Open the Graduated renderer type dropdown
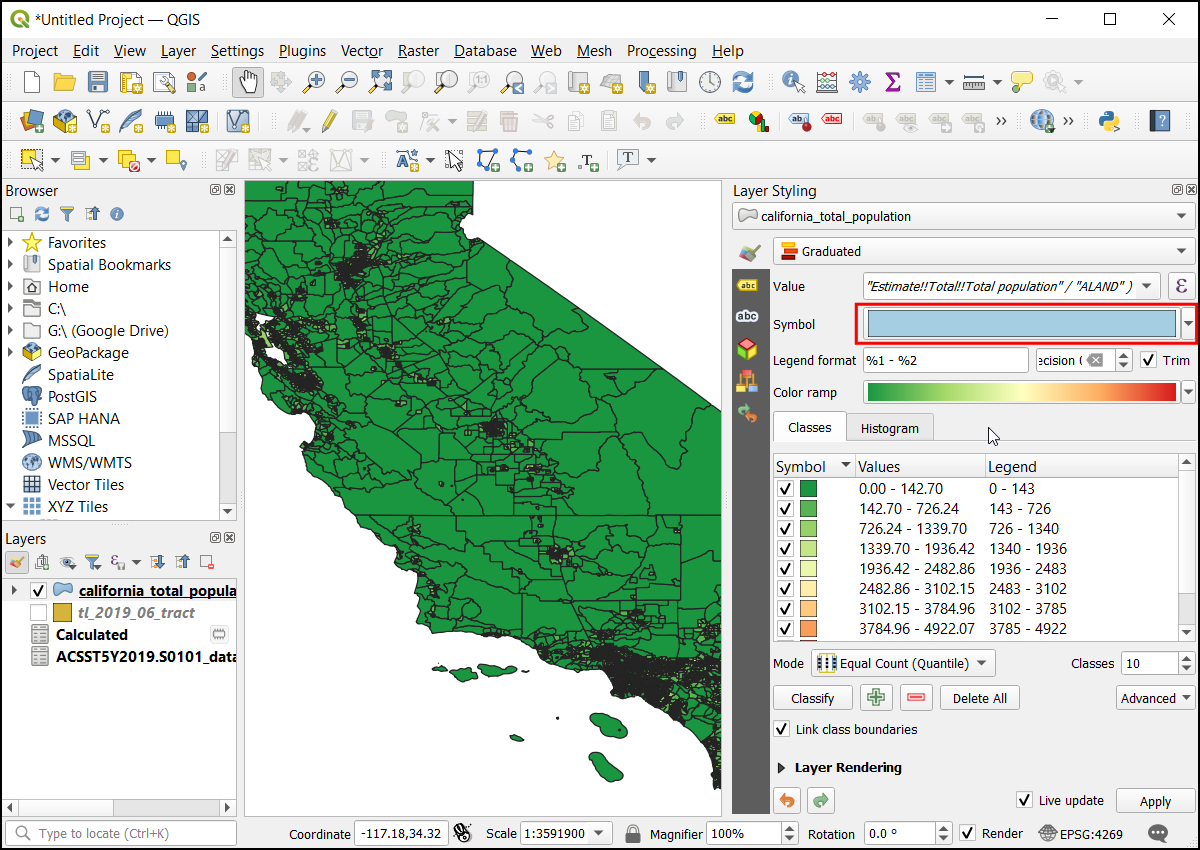 pos(984,251)
